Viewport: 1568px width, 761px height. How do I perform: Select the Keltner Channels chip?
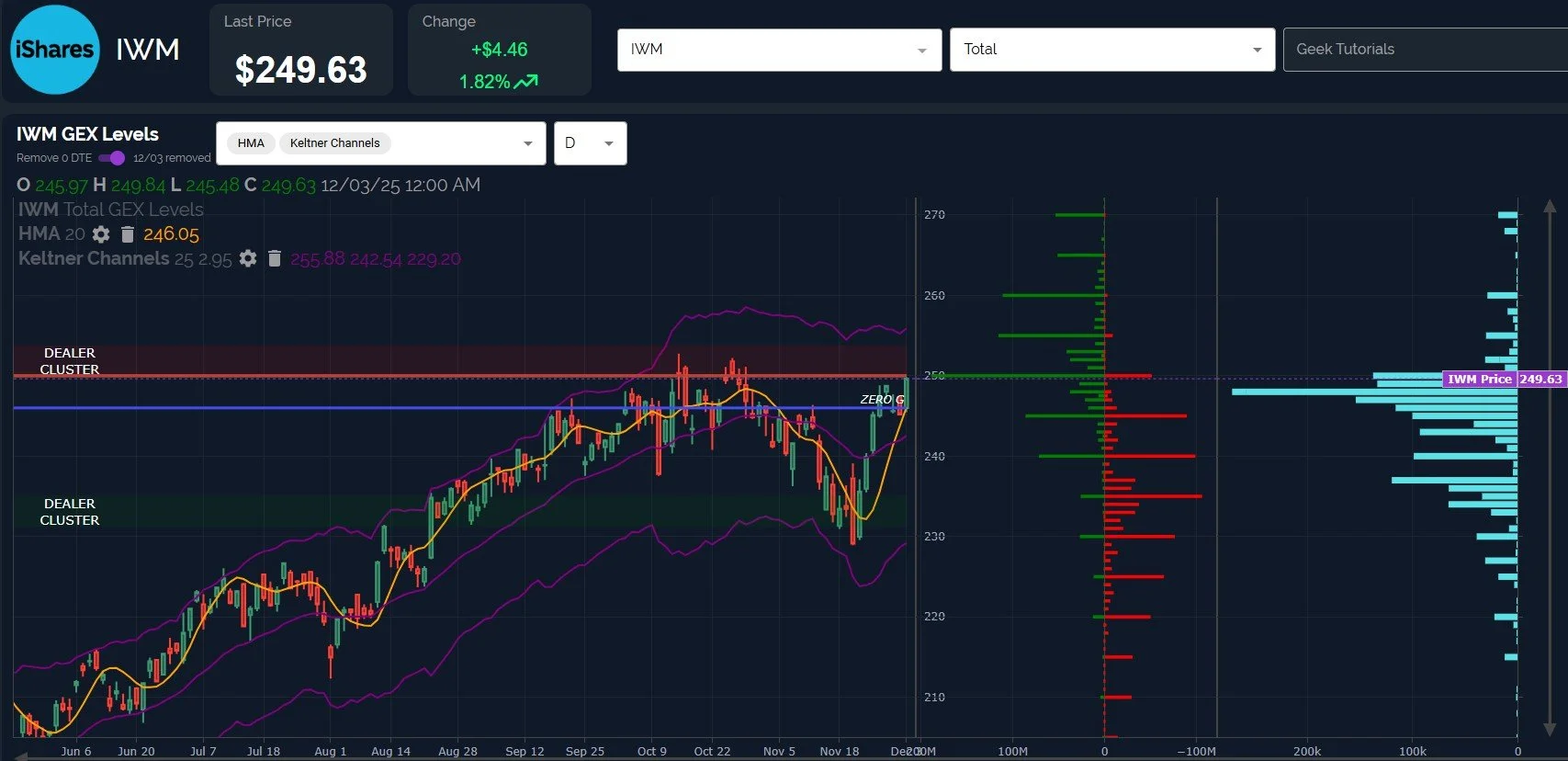click(x=334, y=143)
